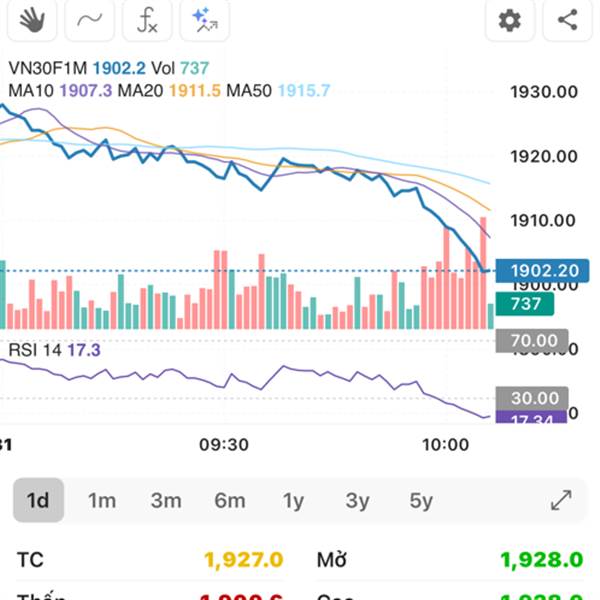Tap the share icon
The image size is (600, 600).
[x=567, y=19]
